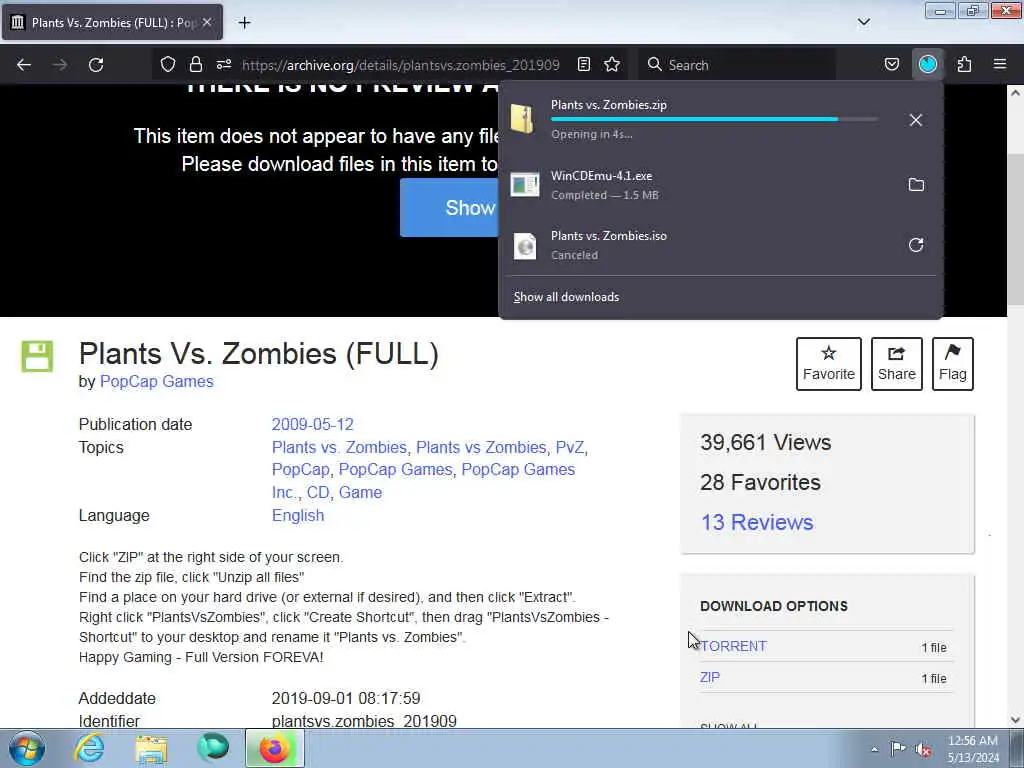
Task: Open the tracking protection shield icon
Action: tap(168, 64)
